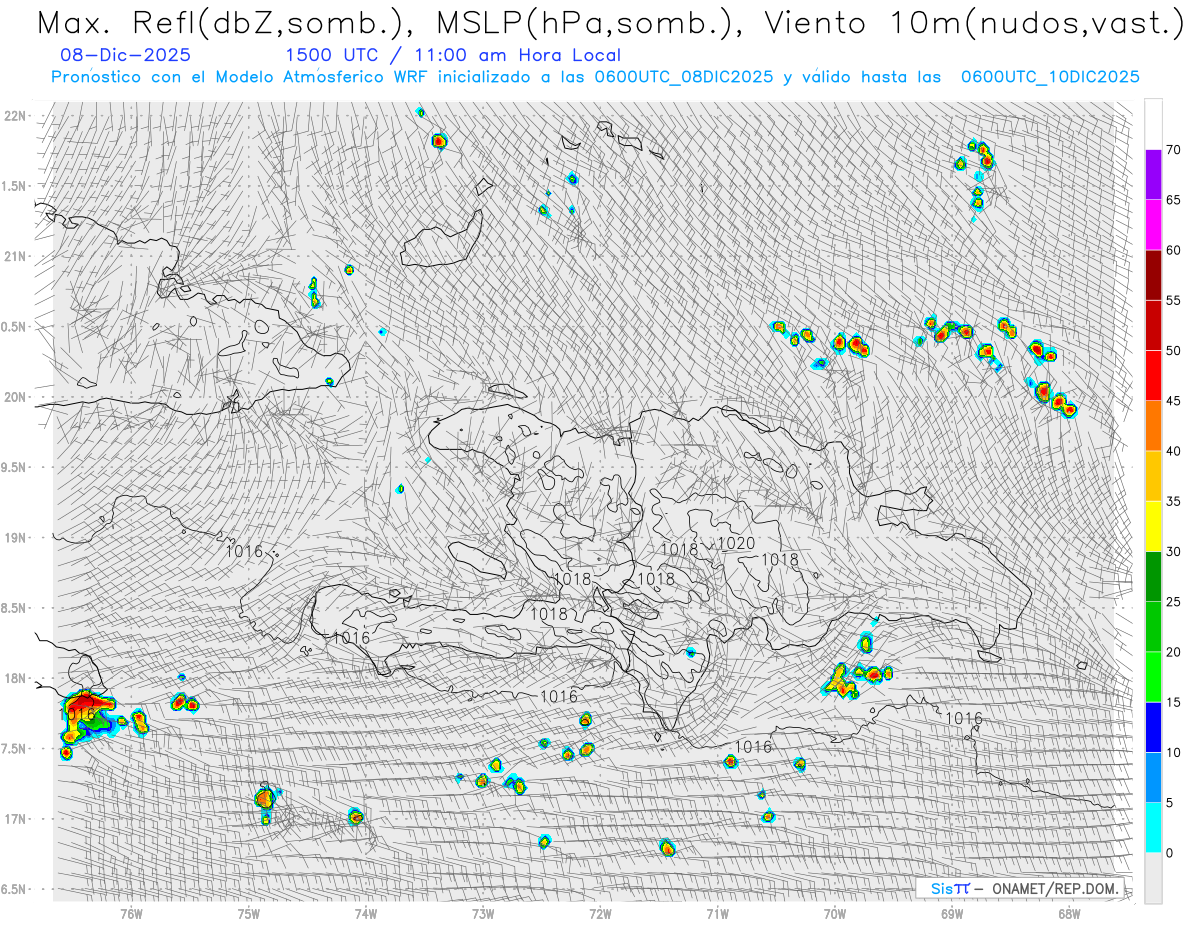The width and height of the screenshot is (1200, 927).
Task: Select the light blue 5-10 dBZ segment
Action: tap(1153, 777)
